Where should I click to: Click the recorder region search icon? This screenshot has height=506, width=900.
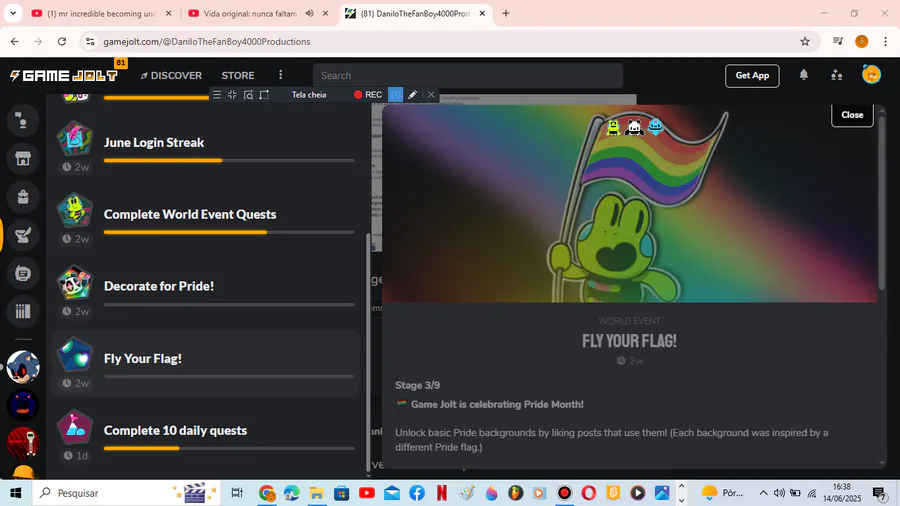(248, 95)
